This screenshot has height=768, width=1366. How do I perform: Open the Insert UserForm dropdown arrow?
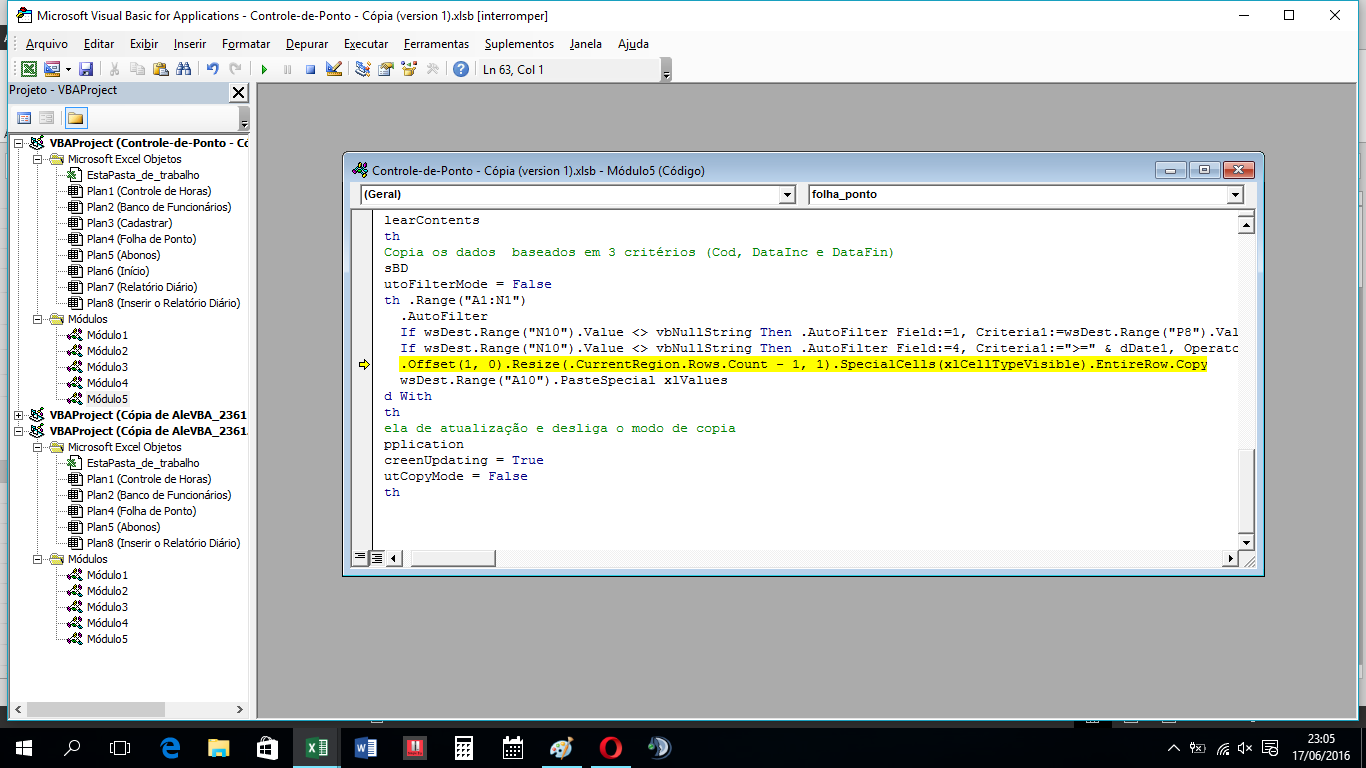pyautogui.click(x=68, y=69)
